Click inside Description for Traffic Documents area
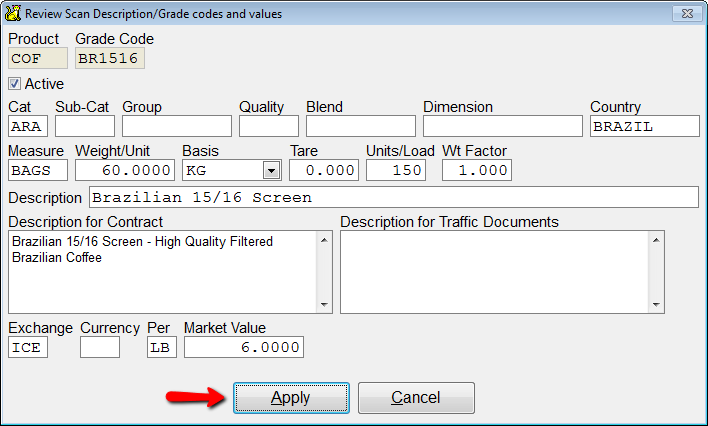Screen dimensions: 708x426 [x=494, y=272]
